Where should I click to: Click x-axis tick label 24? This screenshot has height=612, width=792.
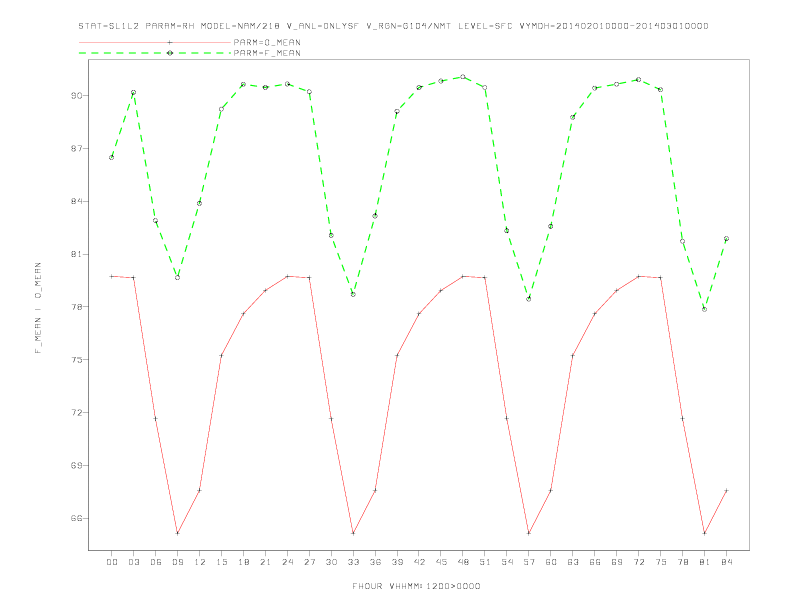pos(287,562)
